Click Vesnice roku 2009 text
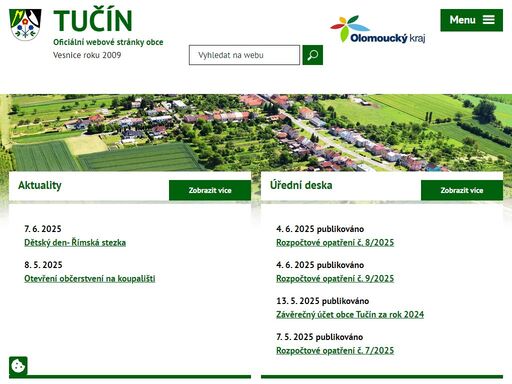This screenshot has height=384, width=512. point(87,55)
